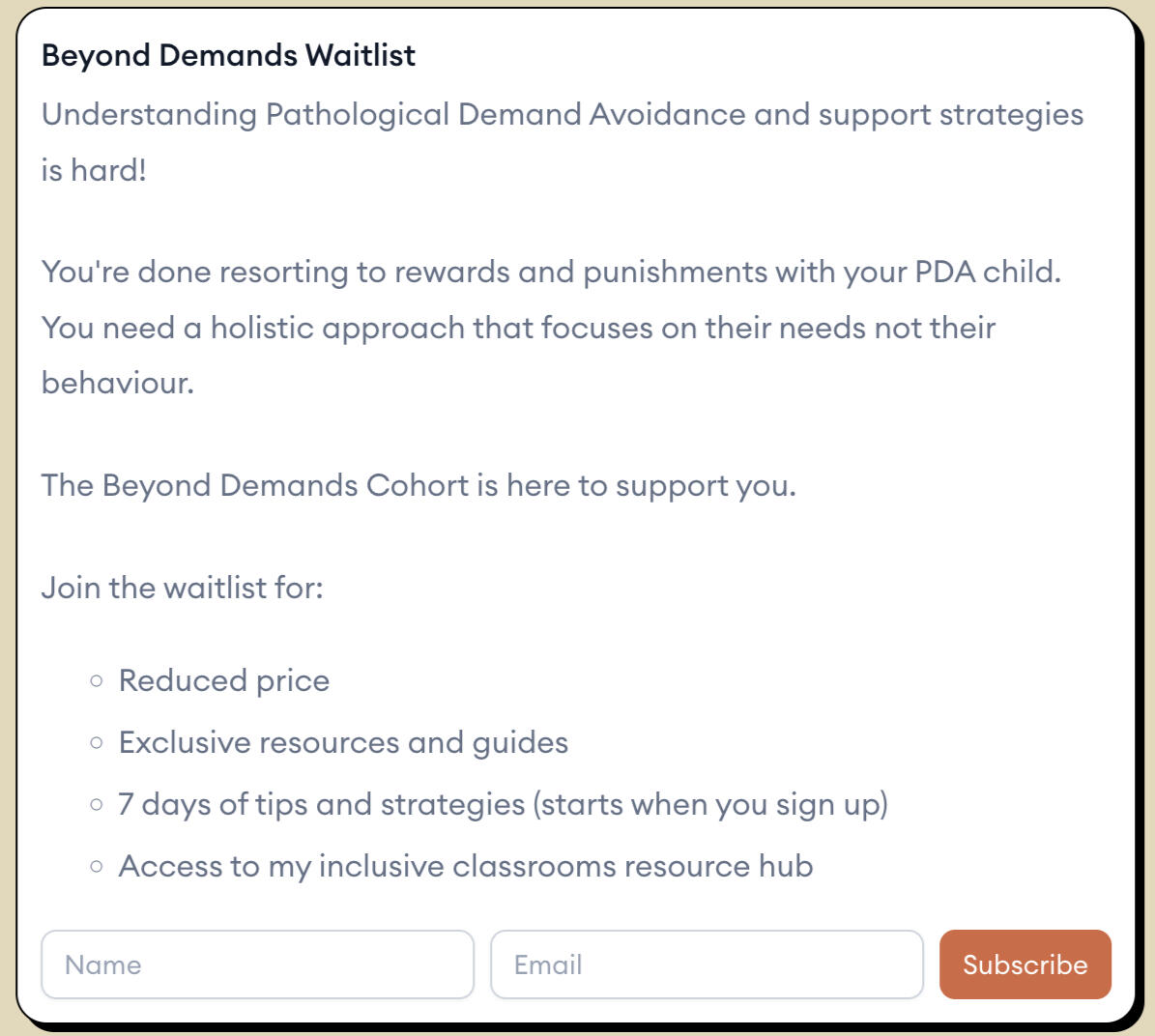
Task: Click the bullet before "7 days of tips"
Action: coord(96,804)
